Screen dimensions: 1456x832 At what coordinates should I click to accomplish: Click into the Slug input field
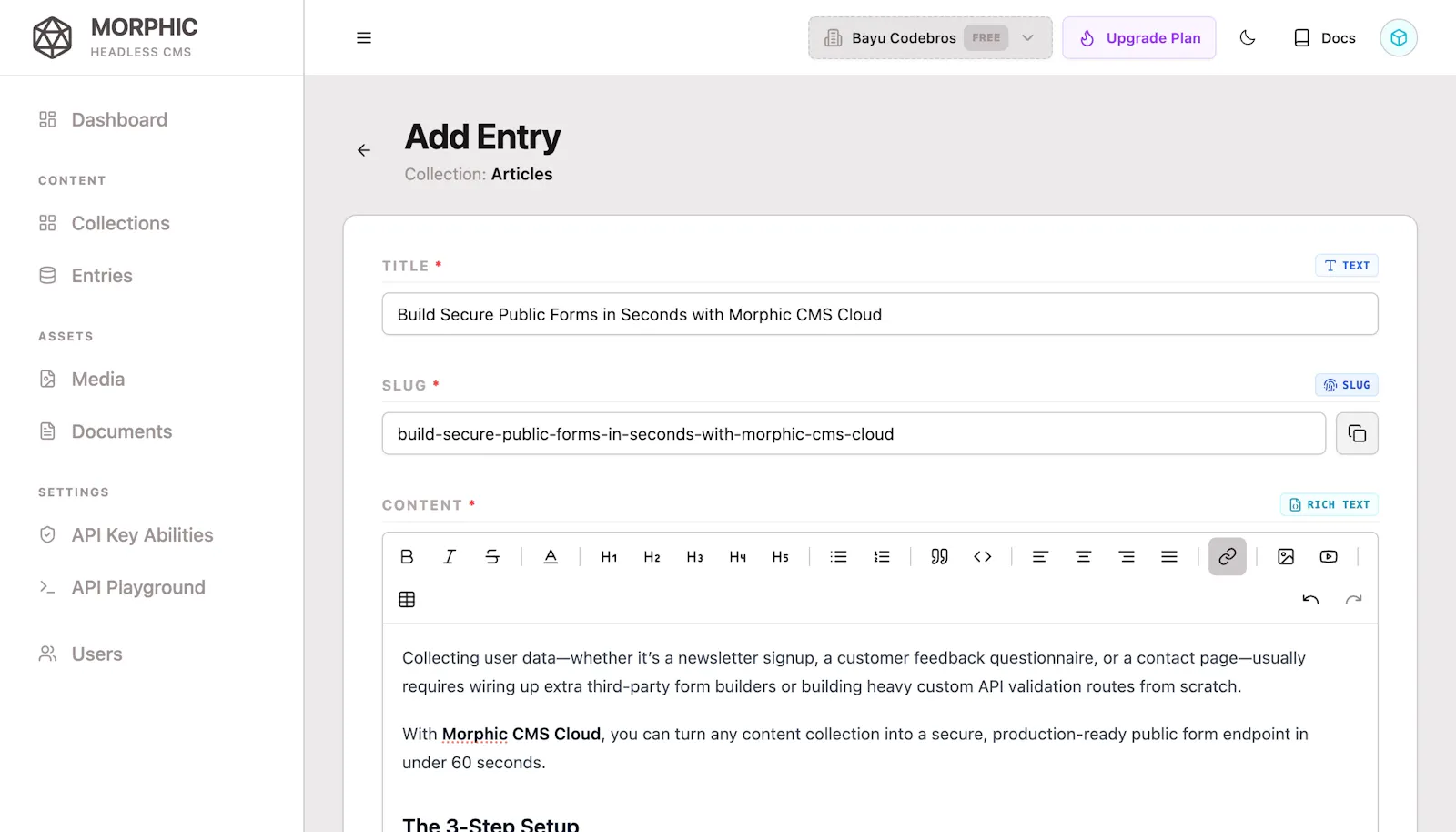click(x=854, y=433)
